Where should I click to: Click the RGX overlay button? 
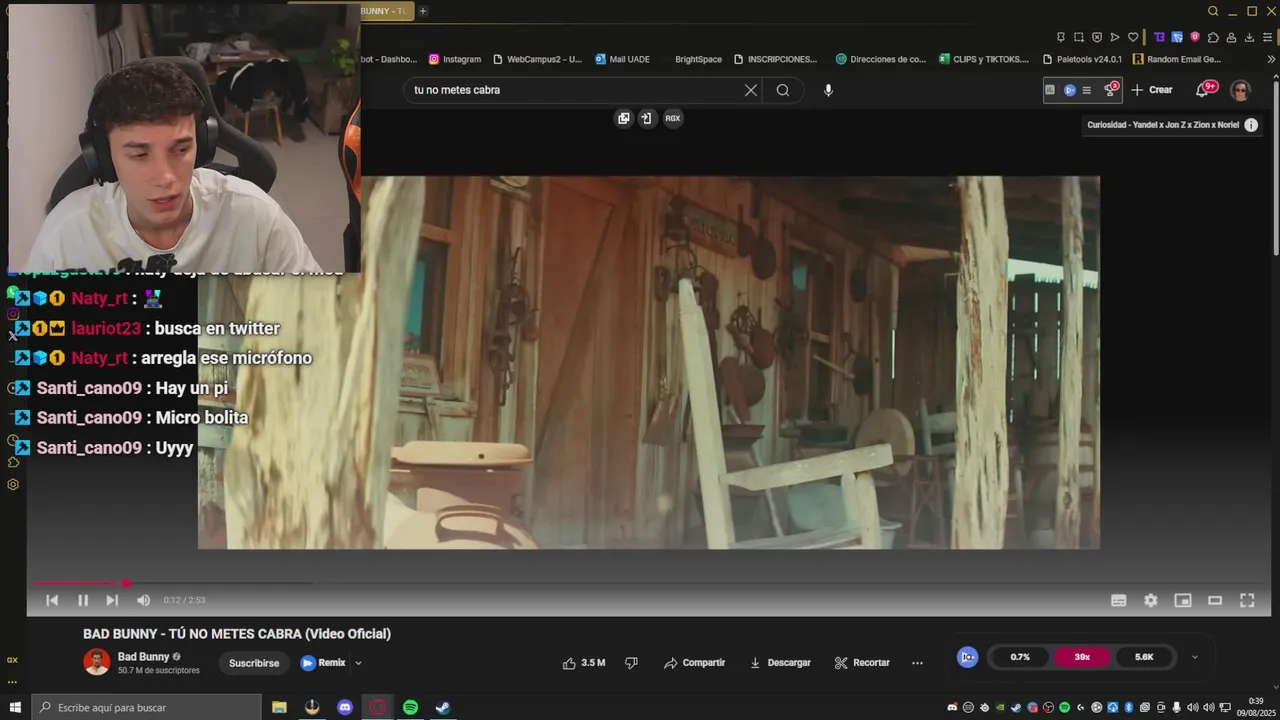pyautogui.click(x=673, y=118)
